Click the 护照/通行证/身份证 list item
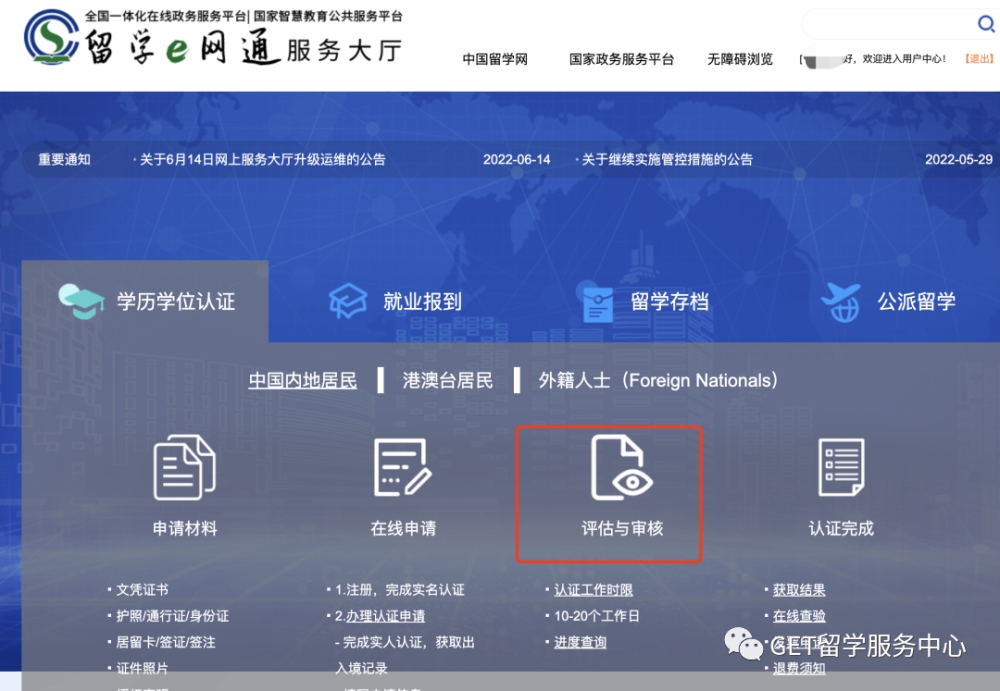This screenshot has height=691, width=1000. [172, 616]
